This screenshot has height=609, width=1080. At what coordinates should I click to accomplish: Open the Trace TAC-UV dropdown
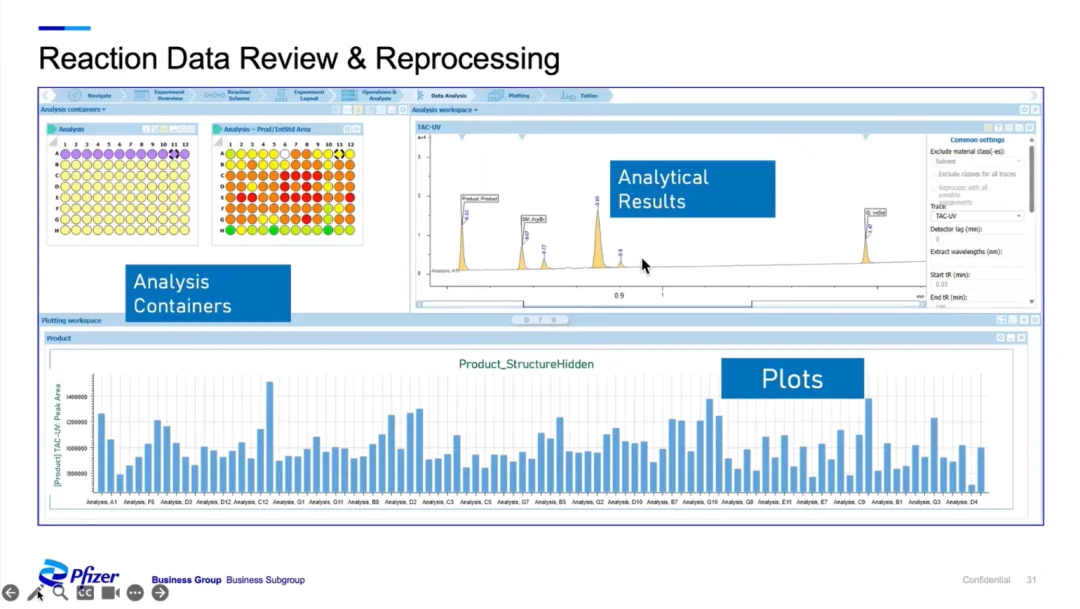[977, 216]
